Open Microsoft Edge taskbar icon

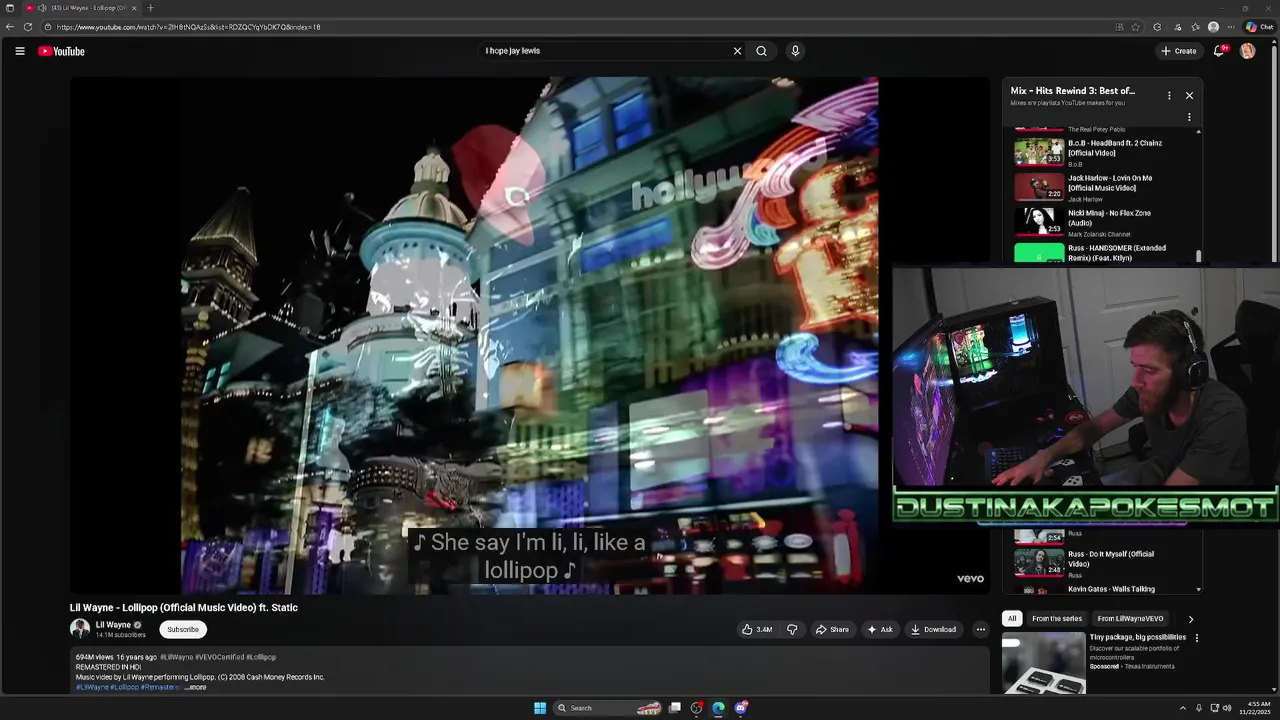[x=718, y=708]
